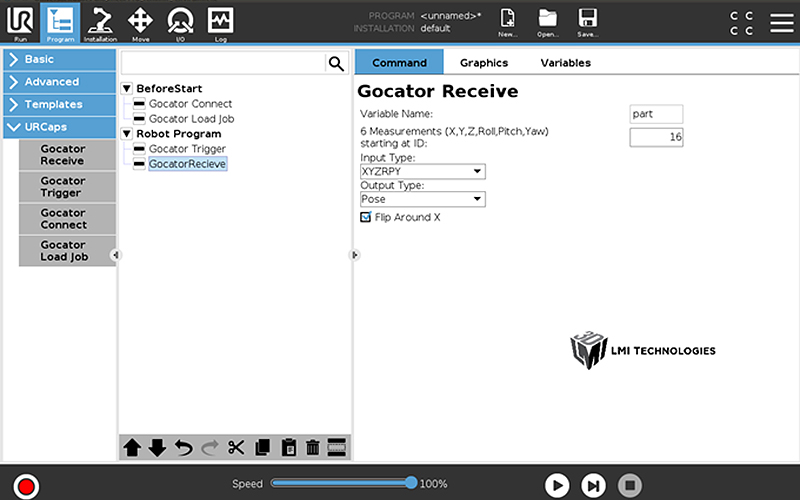The image size is (800, 500).
Task: Adjust the Speed slider handle
Action: click(x=411, y=483)
